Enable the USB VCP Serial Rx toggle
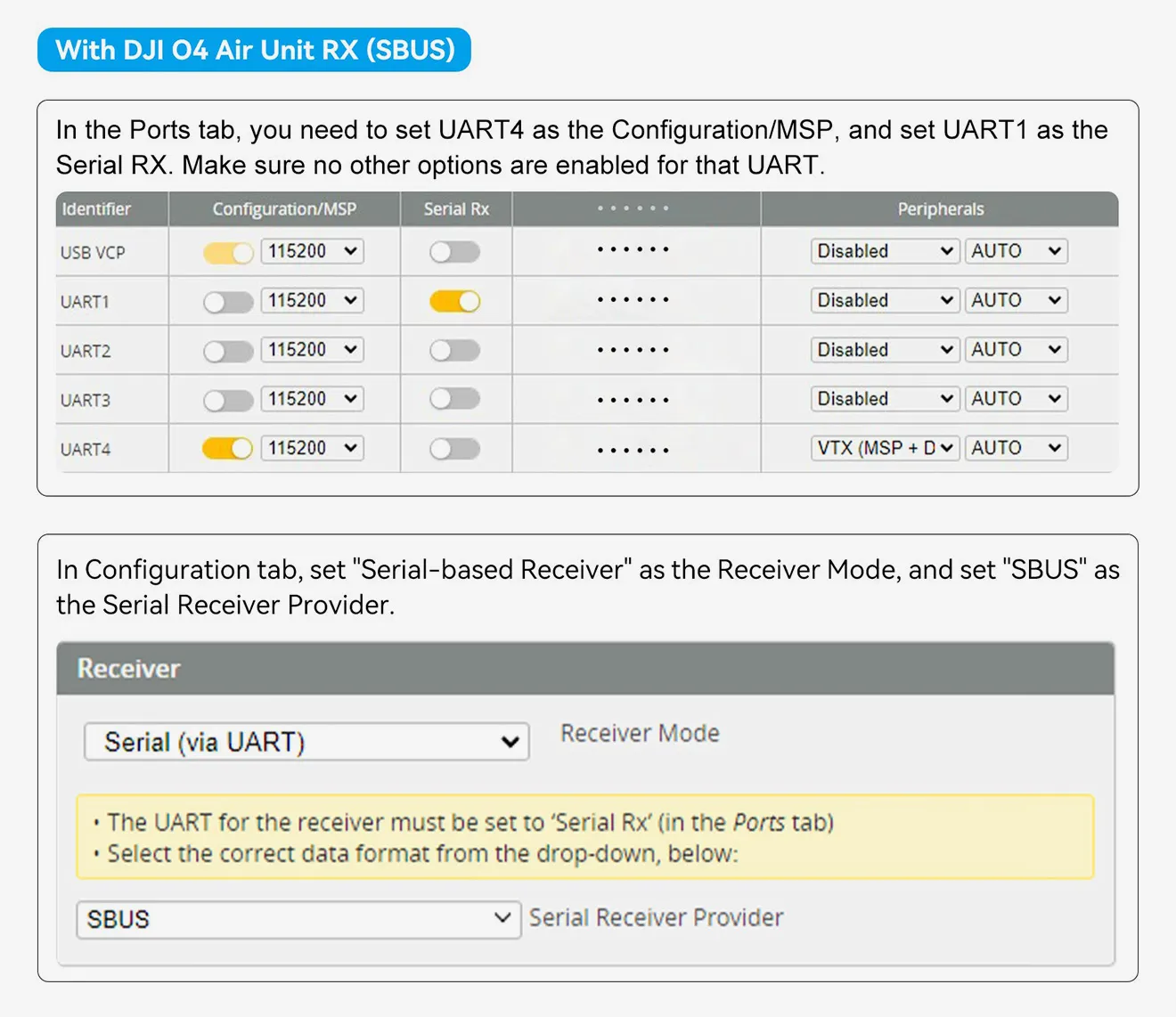The image size is (1176, 1017). 455,252
